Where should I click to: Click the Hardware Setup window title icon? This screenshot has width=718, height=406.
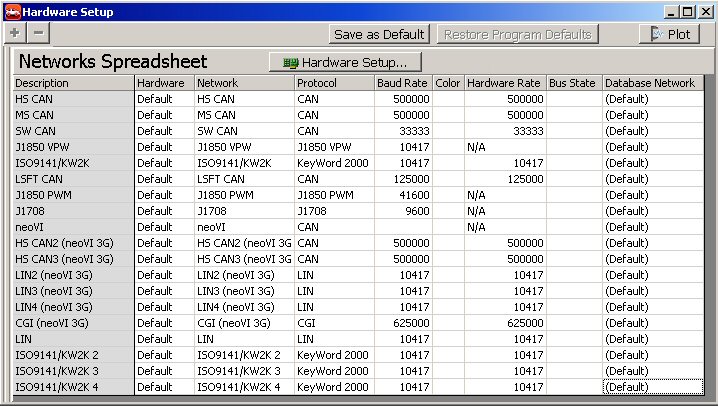12,11
